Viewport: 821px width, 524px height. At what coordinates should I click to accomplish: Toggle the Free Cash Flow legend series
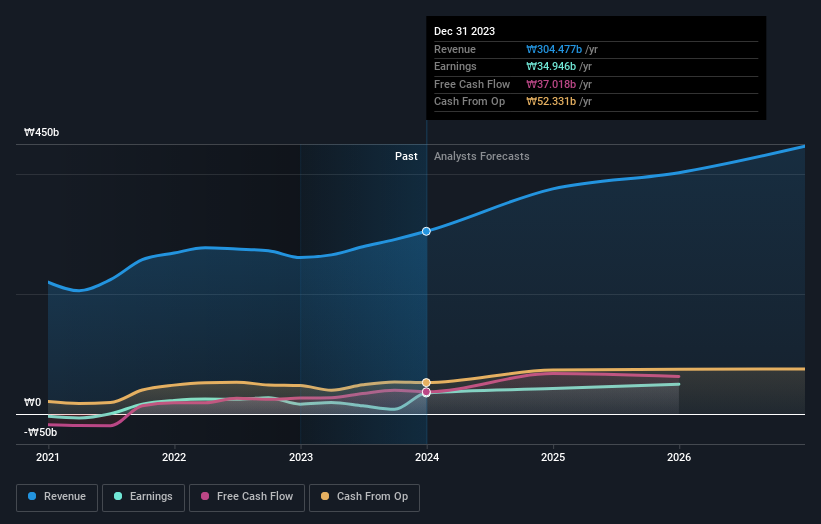(x=247, y=497)
